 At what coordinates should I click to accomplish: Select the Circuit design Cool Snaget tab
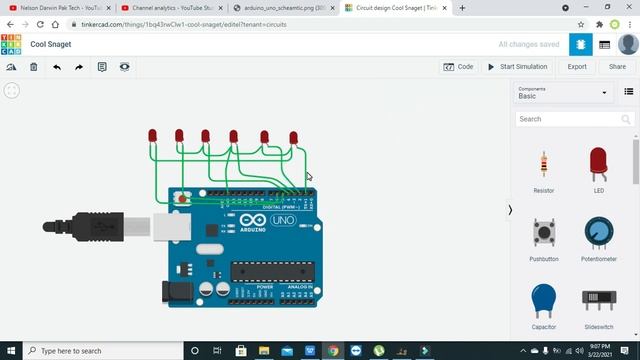pos(395,8)
